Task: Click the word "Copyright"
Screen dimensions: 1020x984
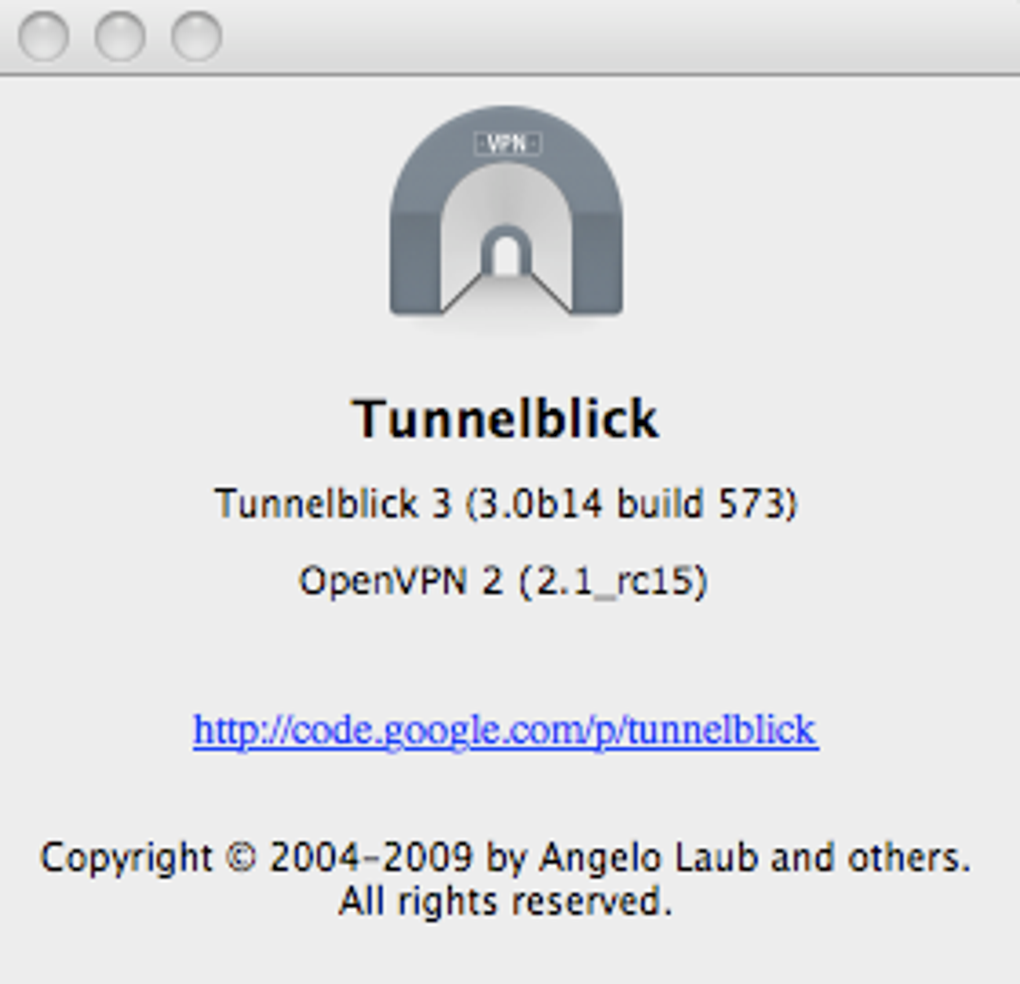Action: [126, 859]
